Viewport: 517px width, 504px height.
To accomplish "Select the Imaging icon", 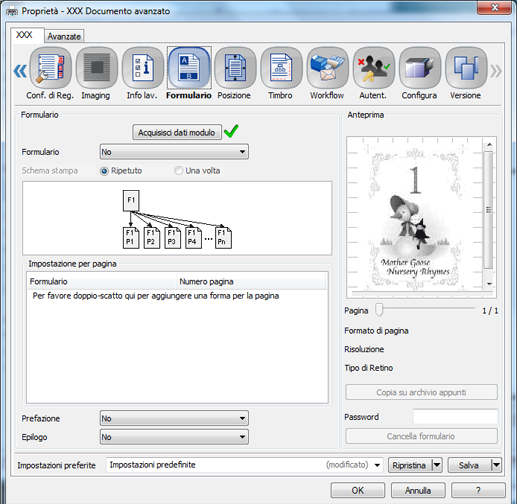I will (97, 68).
